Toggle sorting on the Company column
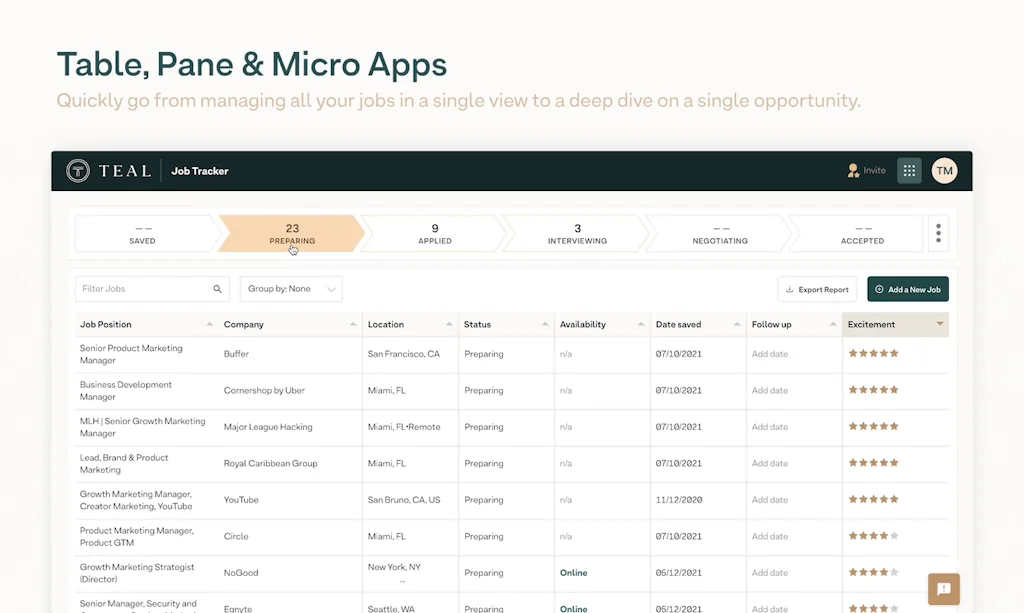 (x=351, y=324)
